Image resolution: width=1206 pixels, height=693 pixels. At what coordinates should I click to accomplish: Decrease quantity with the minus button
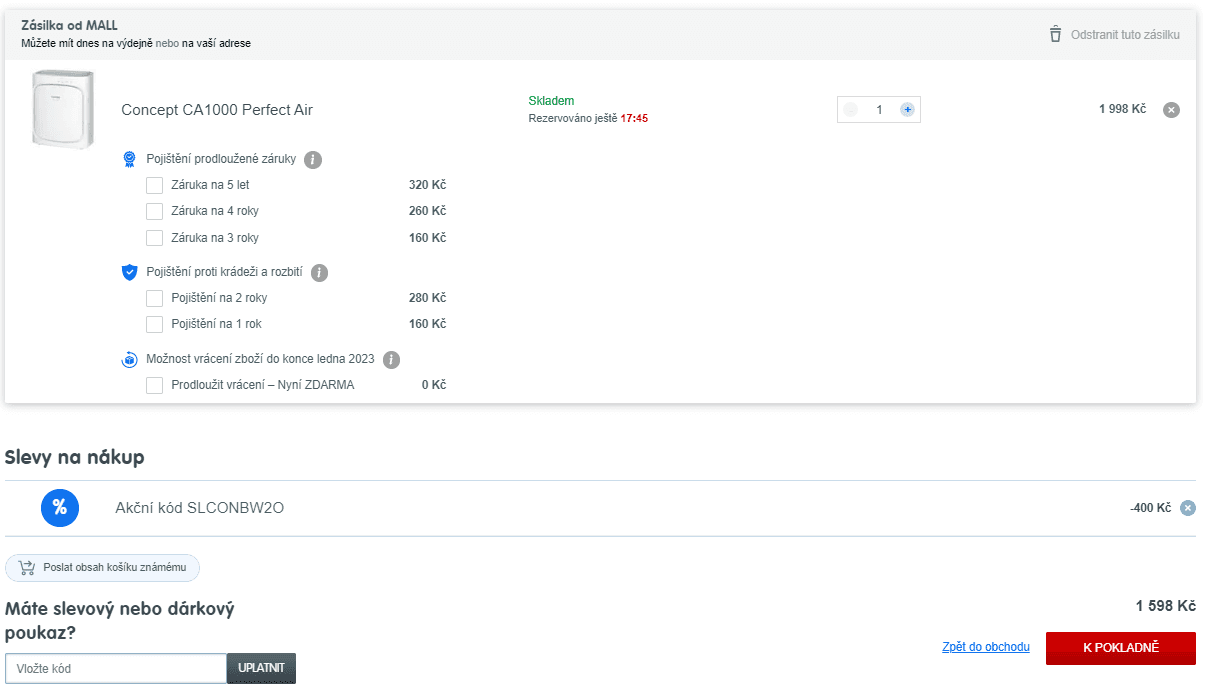click(850, 110)
